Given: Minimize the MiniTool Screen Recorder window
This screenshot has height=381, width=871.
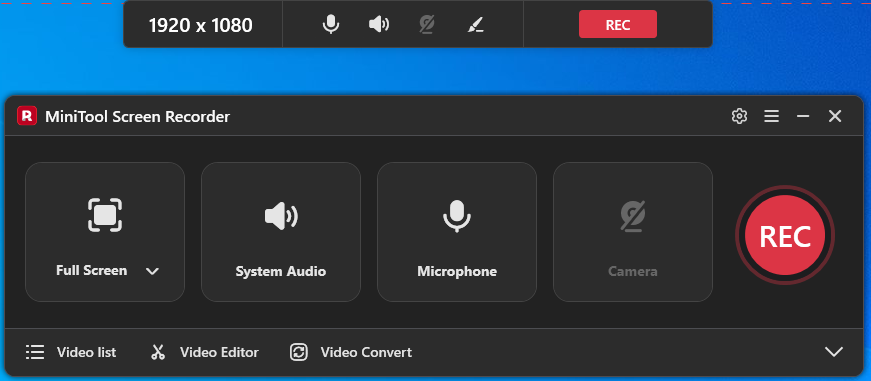Looking at the screenshot, I should [x=803, y=116].
